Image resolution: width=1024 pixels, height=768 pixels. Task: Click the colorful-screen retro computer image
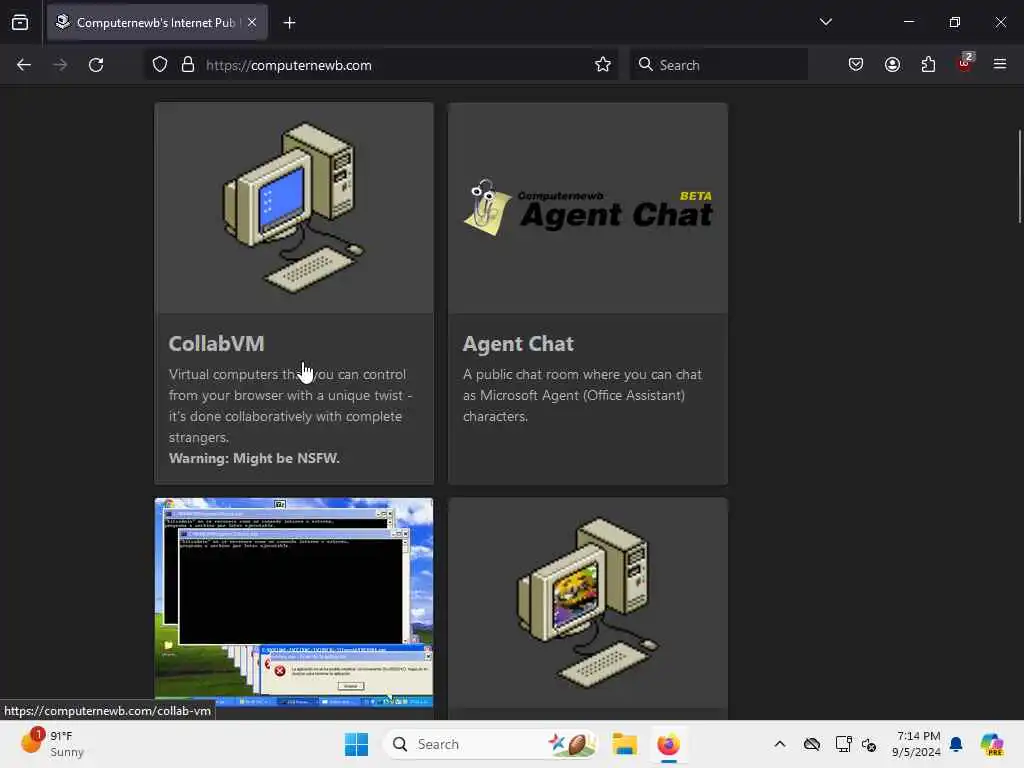click(588, 603)
